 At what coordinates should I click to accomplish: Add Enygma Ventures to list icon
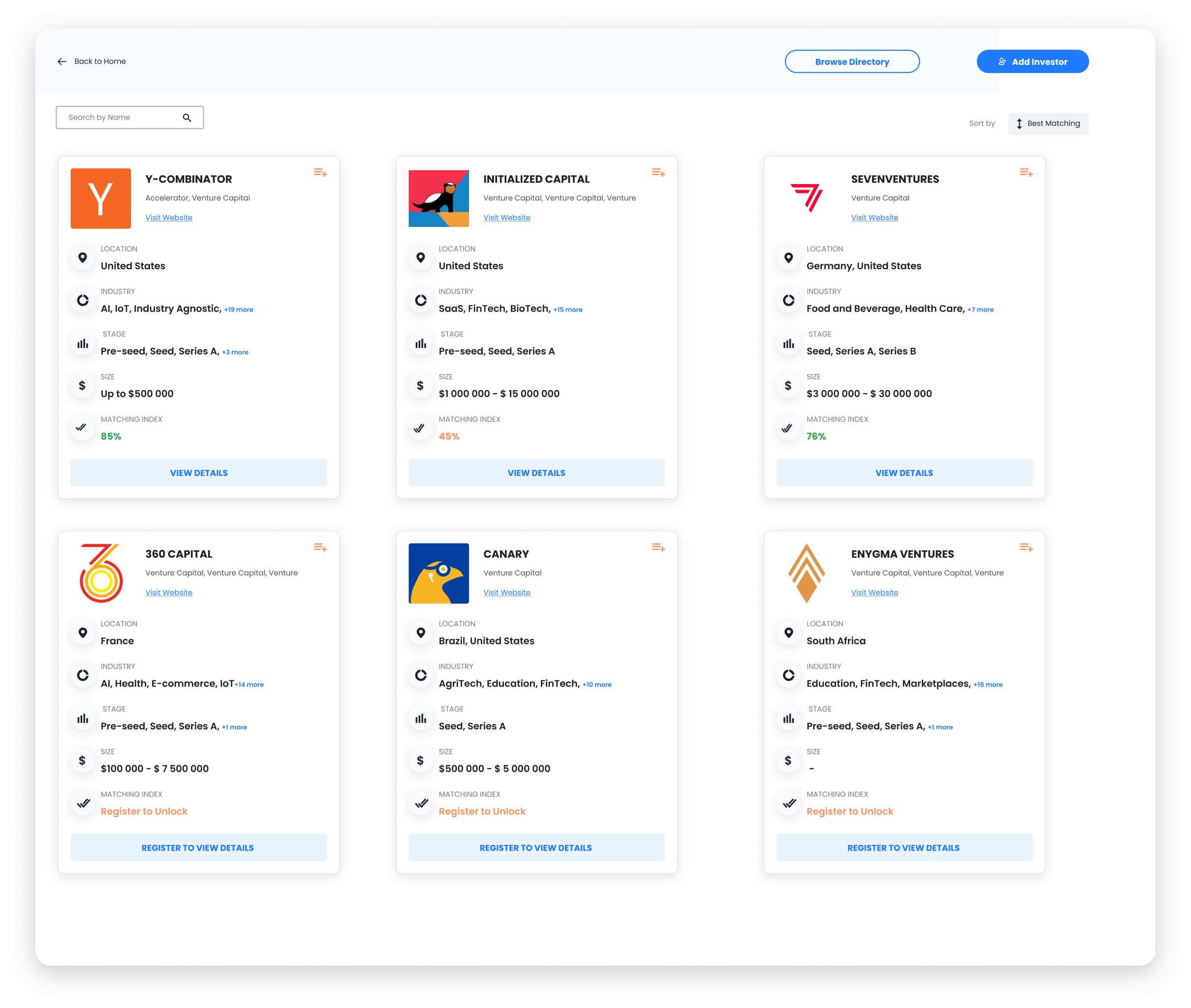(x=1026, y=547)
